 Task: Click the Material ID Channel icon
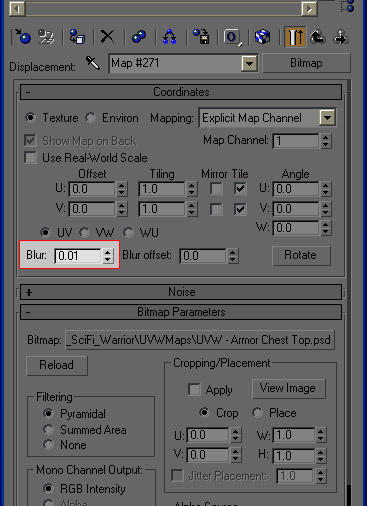232,37
